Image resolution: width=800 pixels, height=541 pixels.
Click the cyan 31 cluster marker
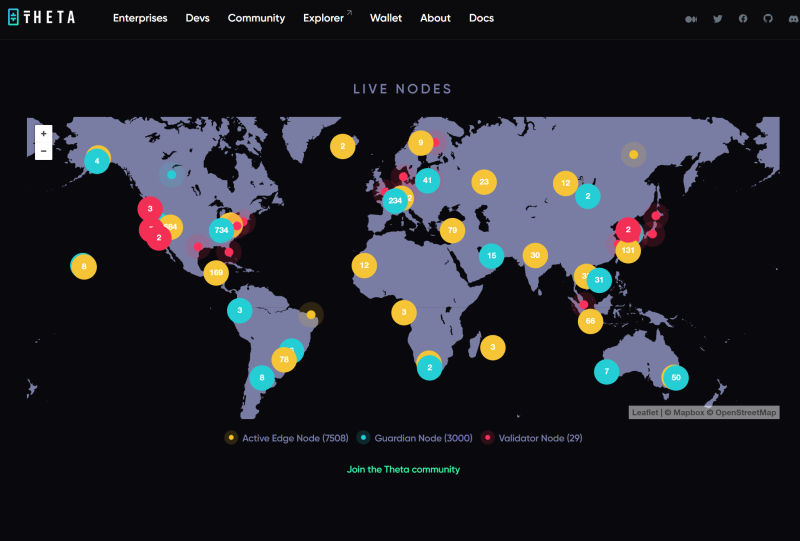(599, 280)
